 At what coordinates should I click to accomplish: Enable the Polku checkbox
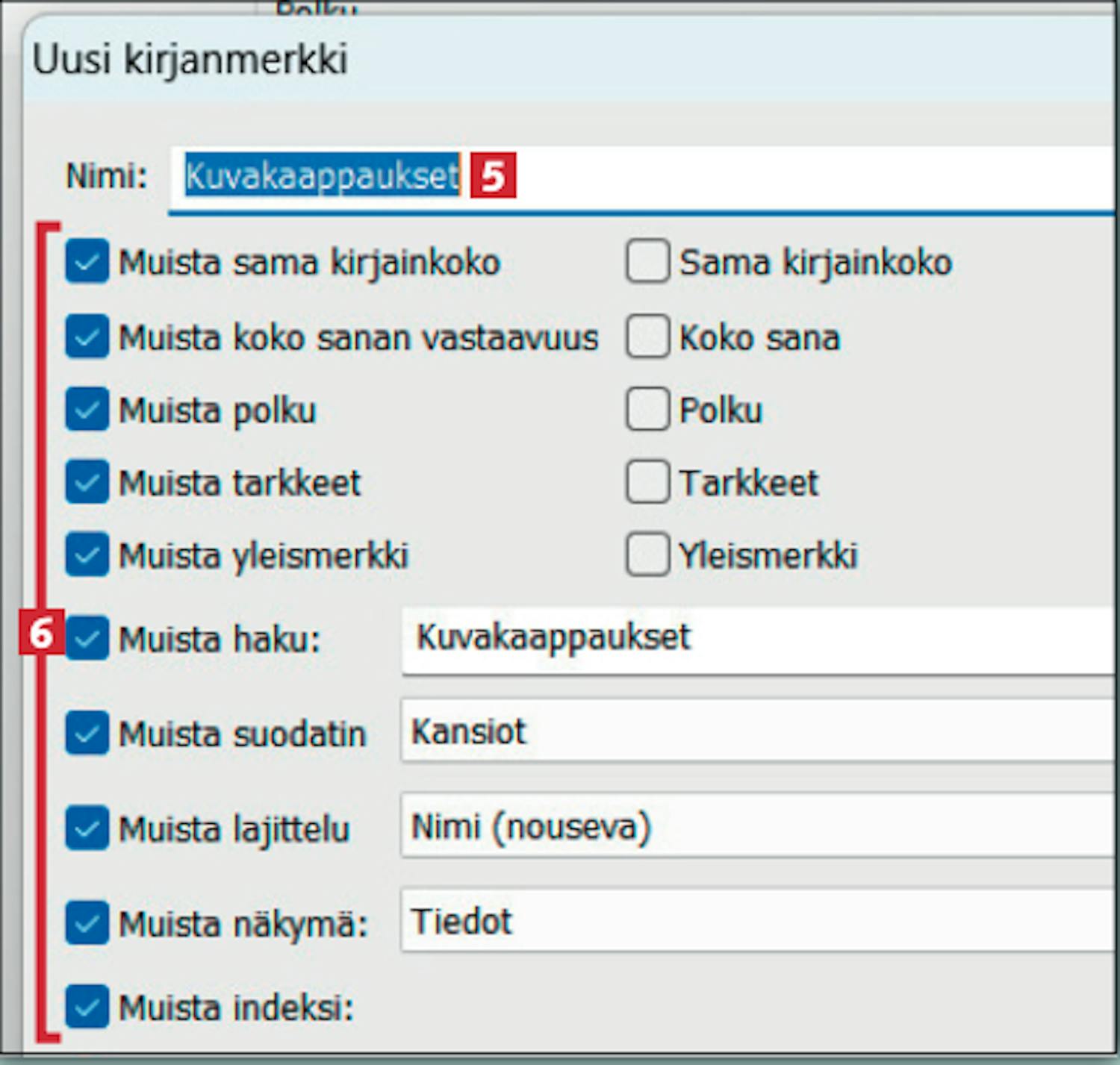click(647, 410)
